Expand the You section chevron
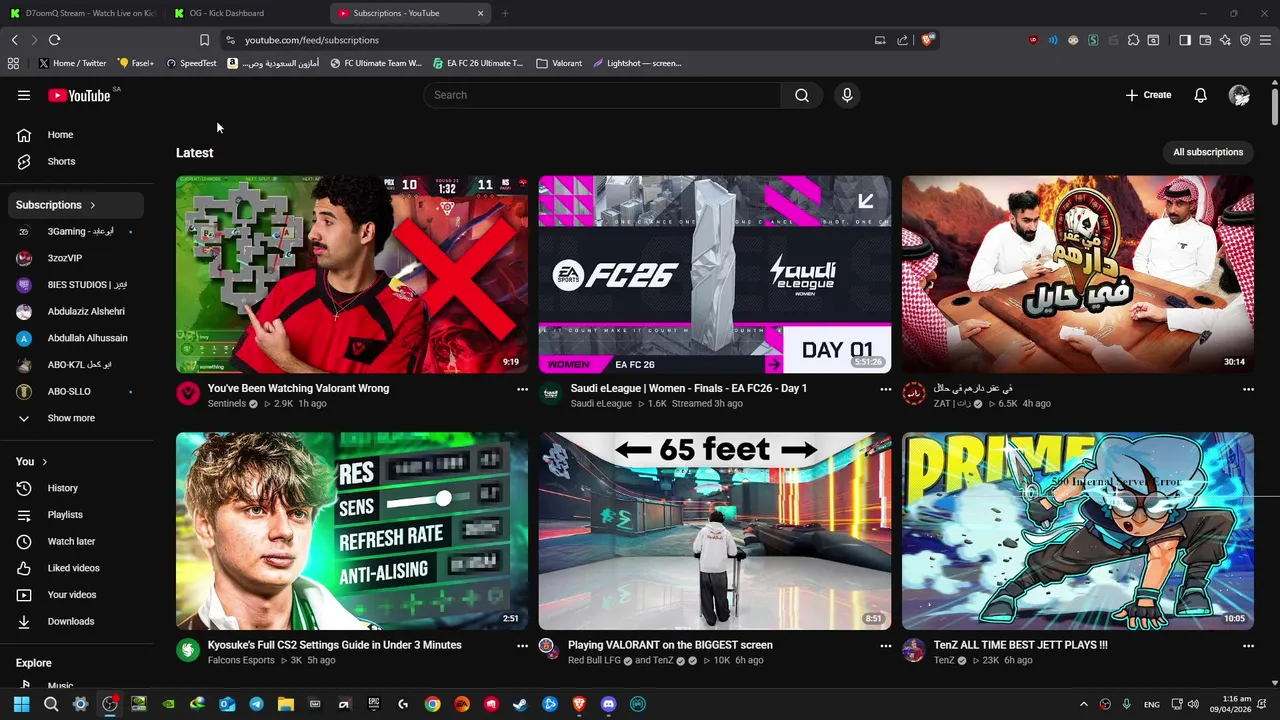The height and width of the screenshot is (720, 1280). point(44,462)
